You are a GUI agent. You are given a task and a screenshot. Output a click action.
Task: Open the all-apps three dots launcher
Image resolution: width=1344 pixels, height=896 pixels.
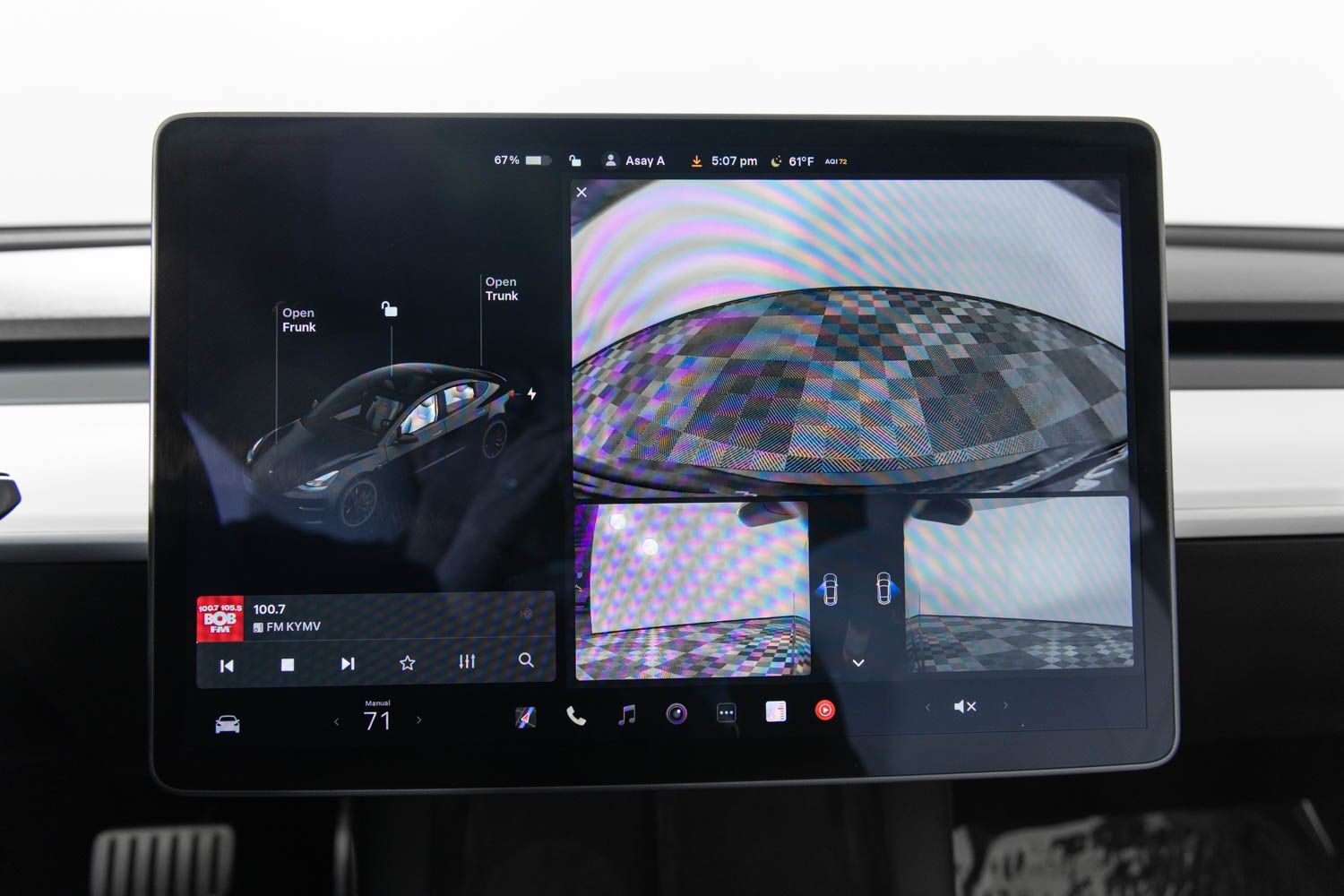coord(727,713)
